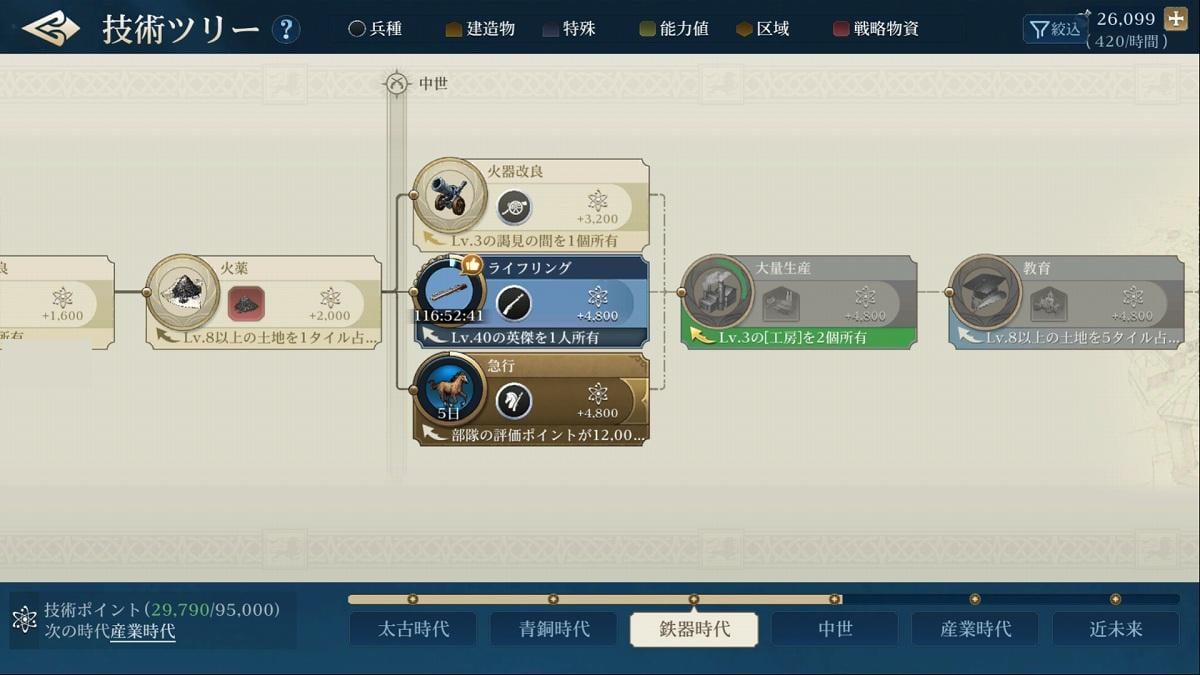Viewport: 1200px width, 675px height.
Task: Open the 絞込 filter dropdown
Action: [1055, 29]
